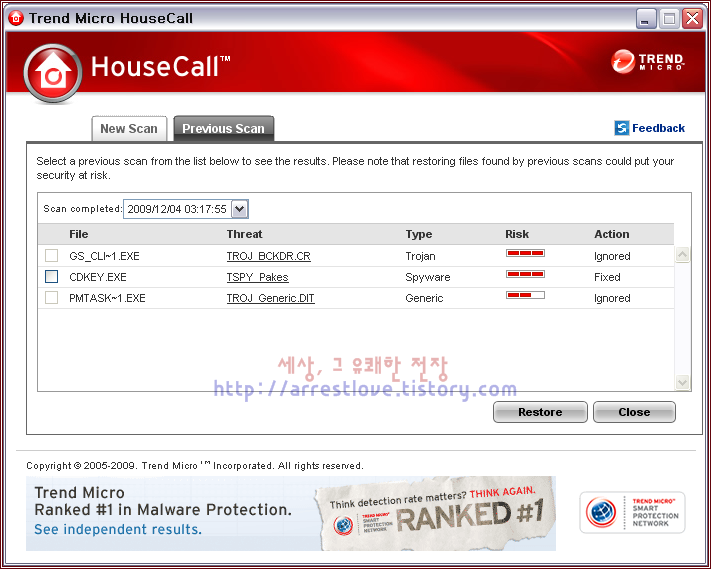Click the results list scroll down arrow

coord(682,382)
